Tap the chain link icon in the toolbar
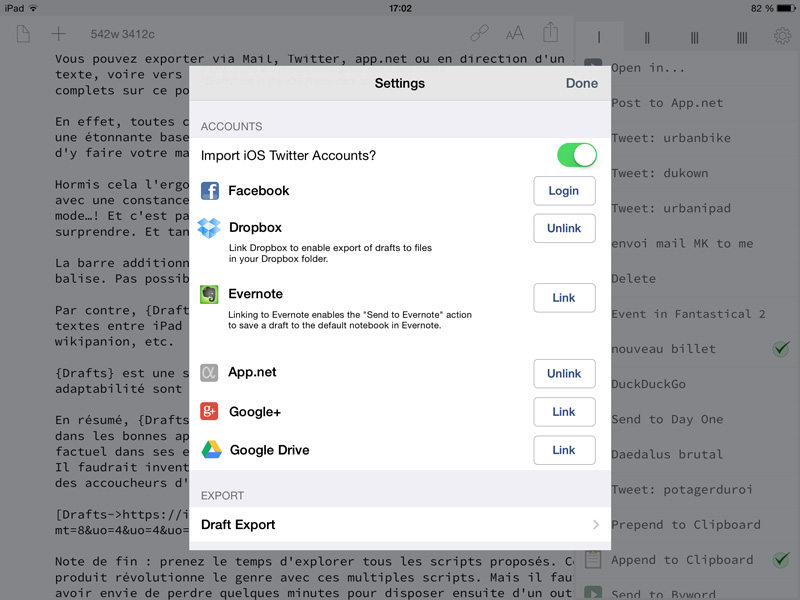Screen dimensions: 800x600 479,33
